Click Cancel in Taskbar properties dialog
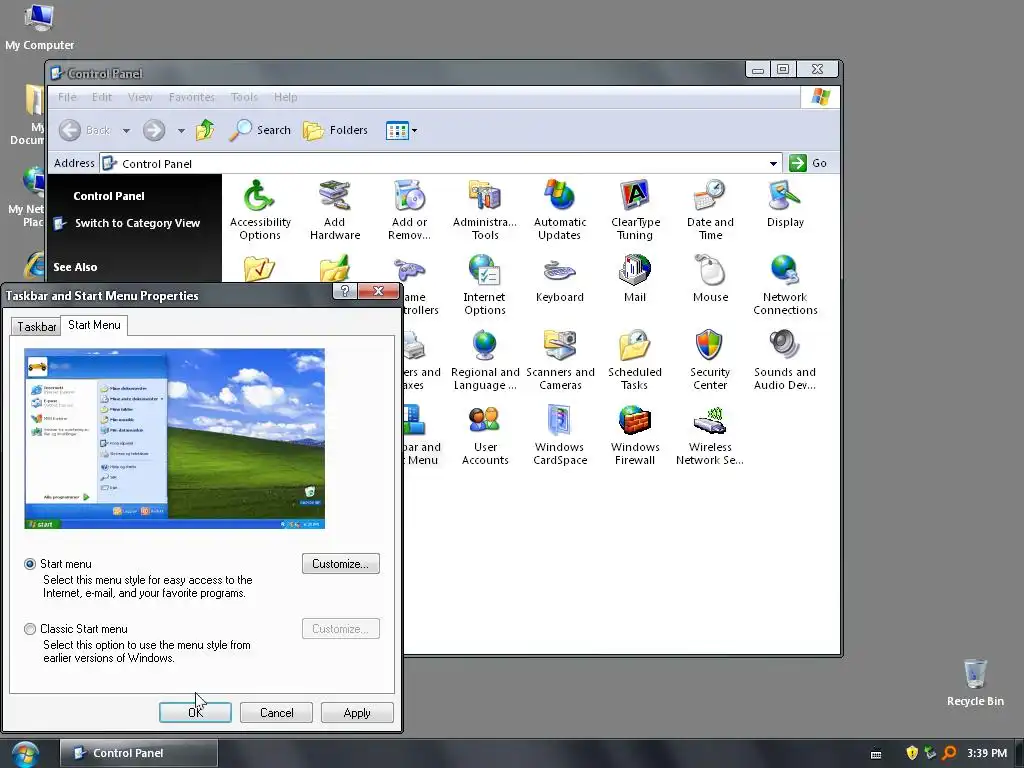The height and width of the screenshot is (768, 1024). click(276, 712)
